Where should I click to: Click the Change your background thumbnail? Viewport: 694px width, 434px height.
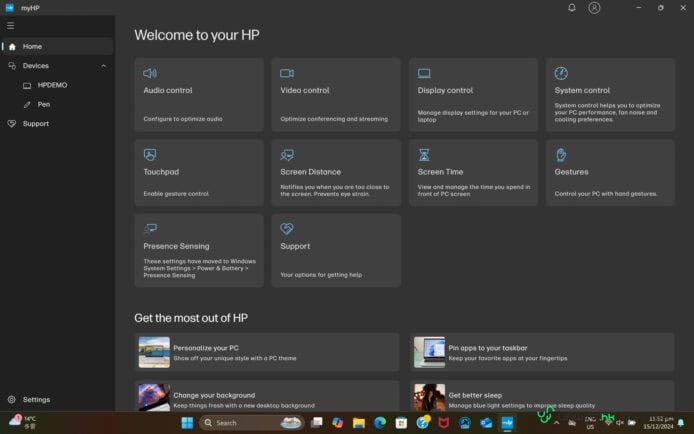point(154,397)
